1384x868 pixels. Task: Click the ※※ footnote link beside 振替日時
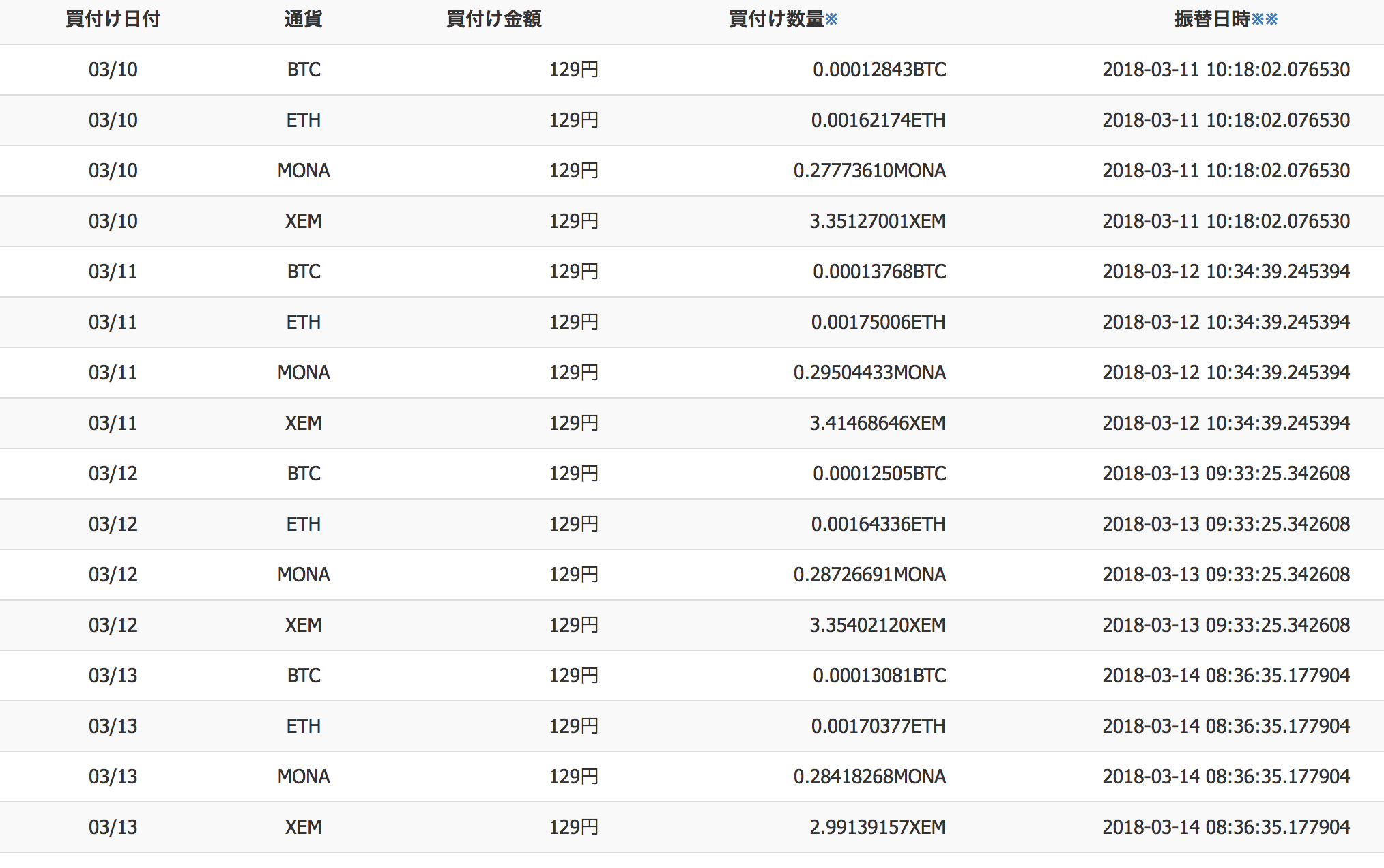1265,19
